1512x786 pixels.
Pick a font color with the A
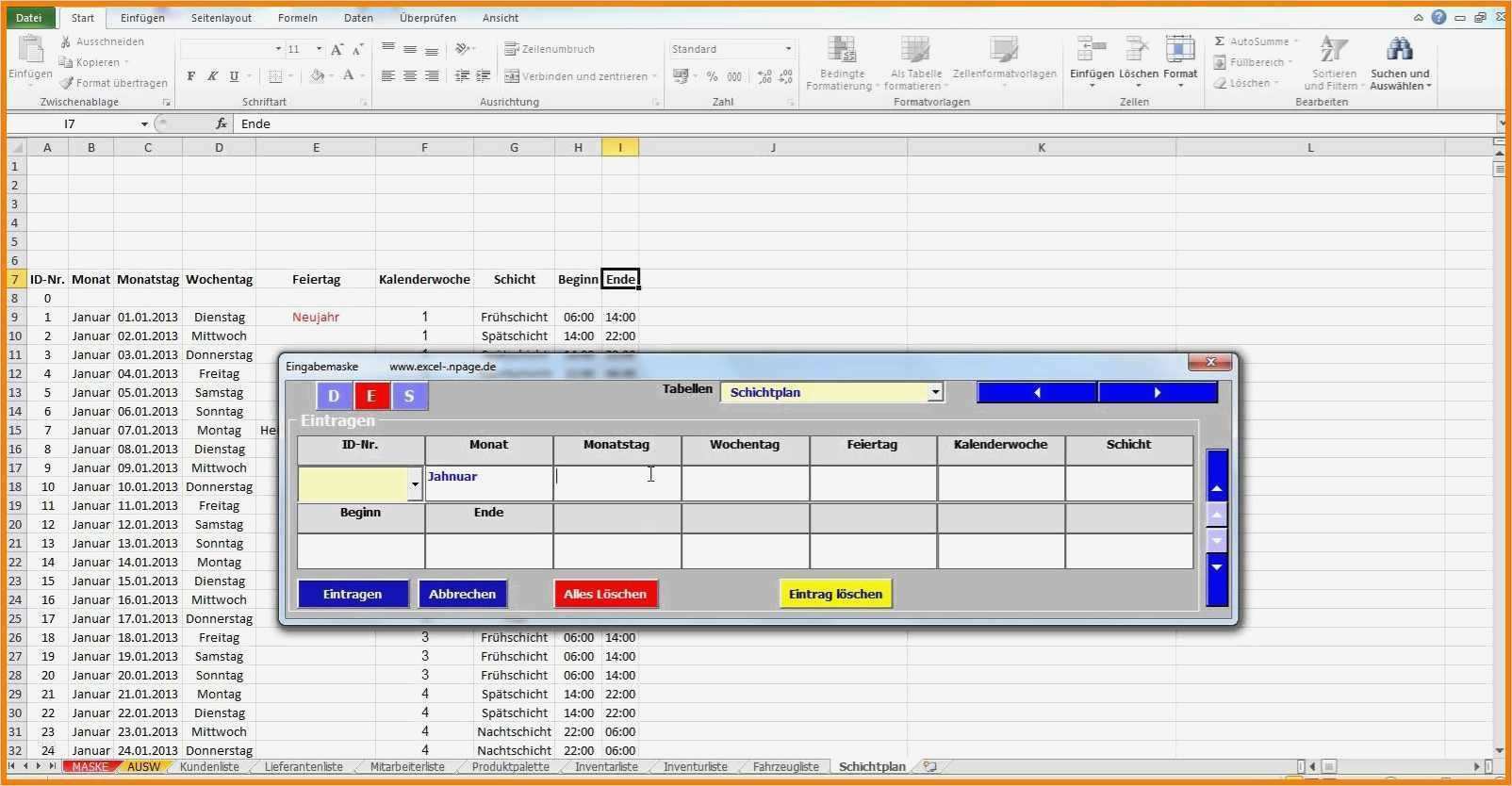click(x=349, y=76)
